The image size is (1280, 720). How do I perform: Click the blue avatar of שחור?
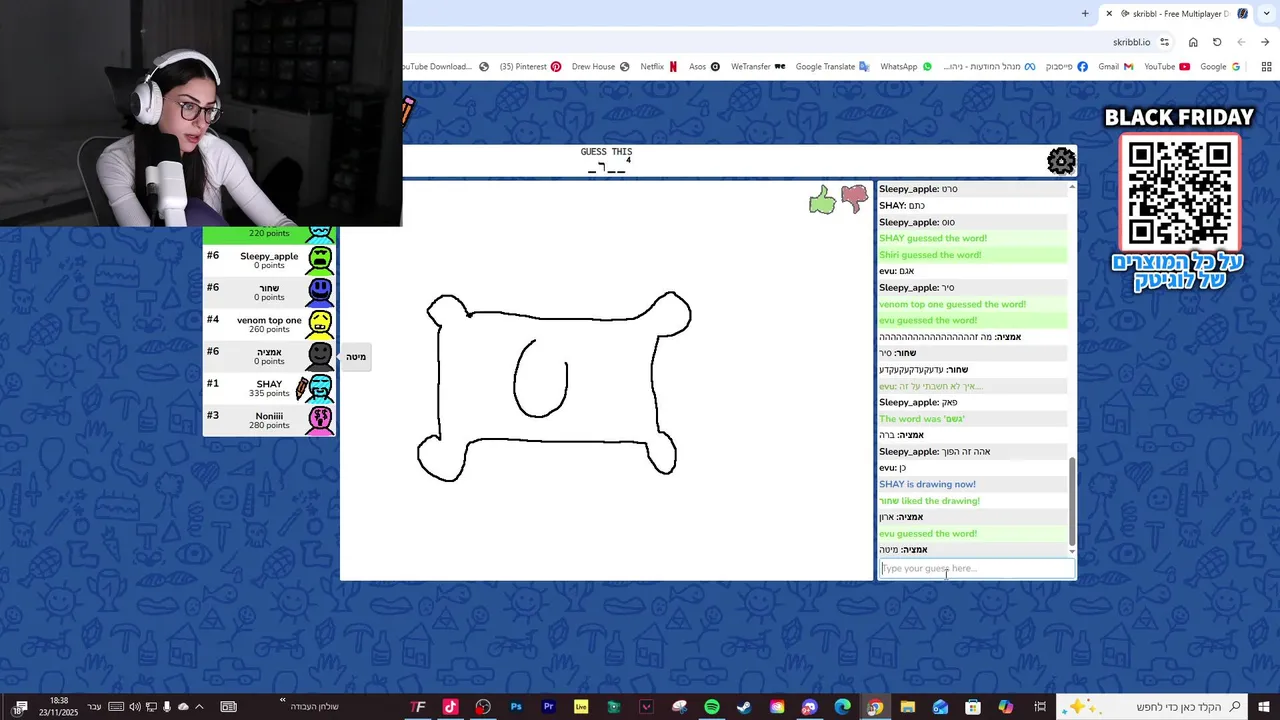[x=320, y=292]
